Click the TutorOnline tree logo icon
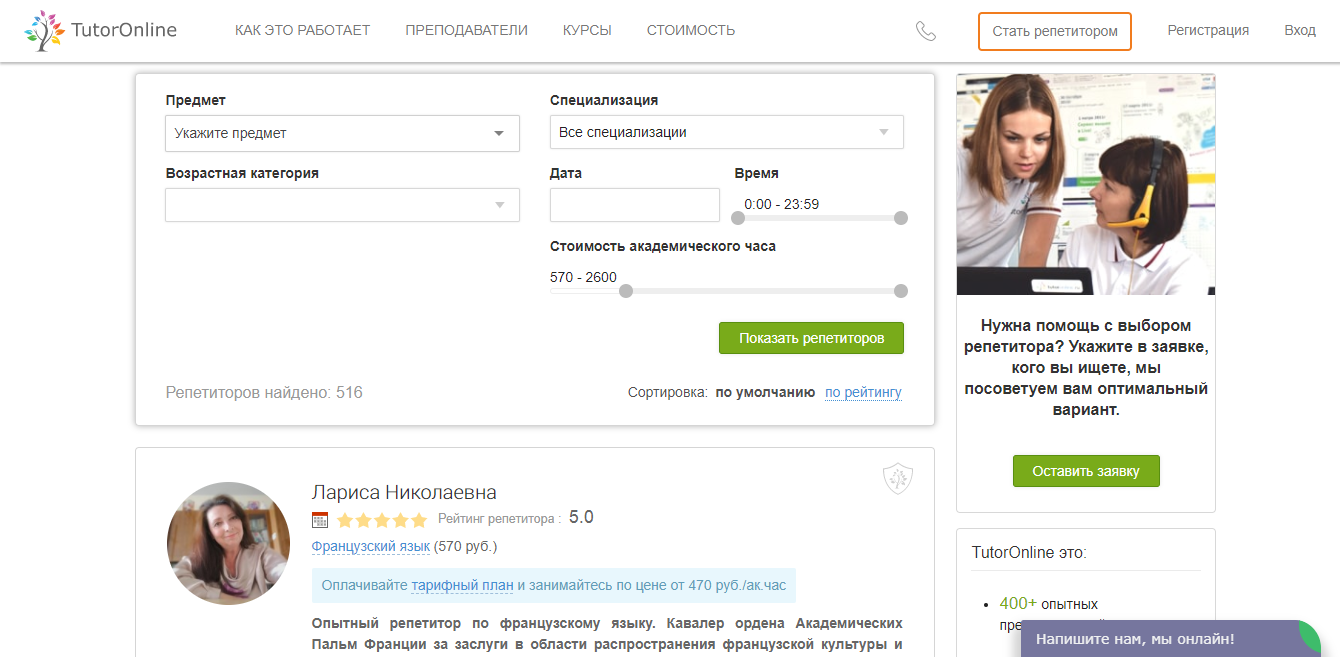The height and width of the screenshot is (657, 1340). point(41,30)
